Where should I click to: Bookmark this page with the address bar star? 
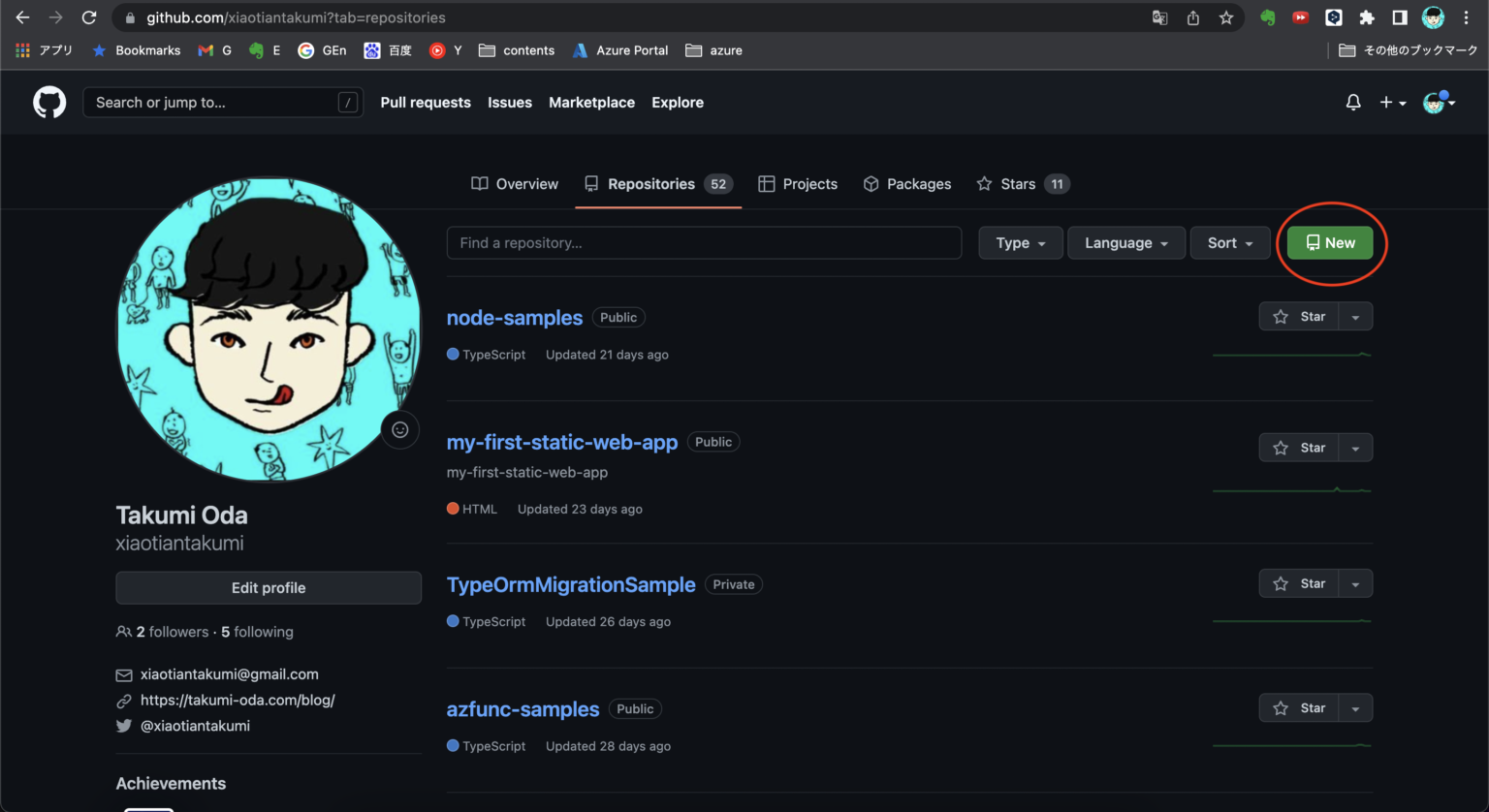pos(1226,17)
